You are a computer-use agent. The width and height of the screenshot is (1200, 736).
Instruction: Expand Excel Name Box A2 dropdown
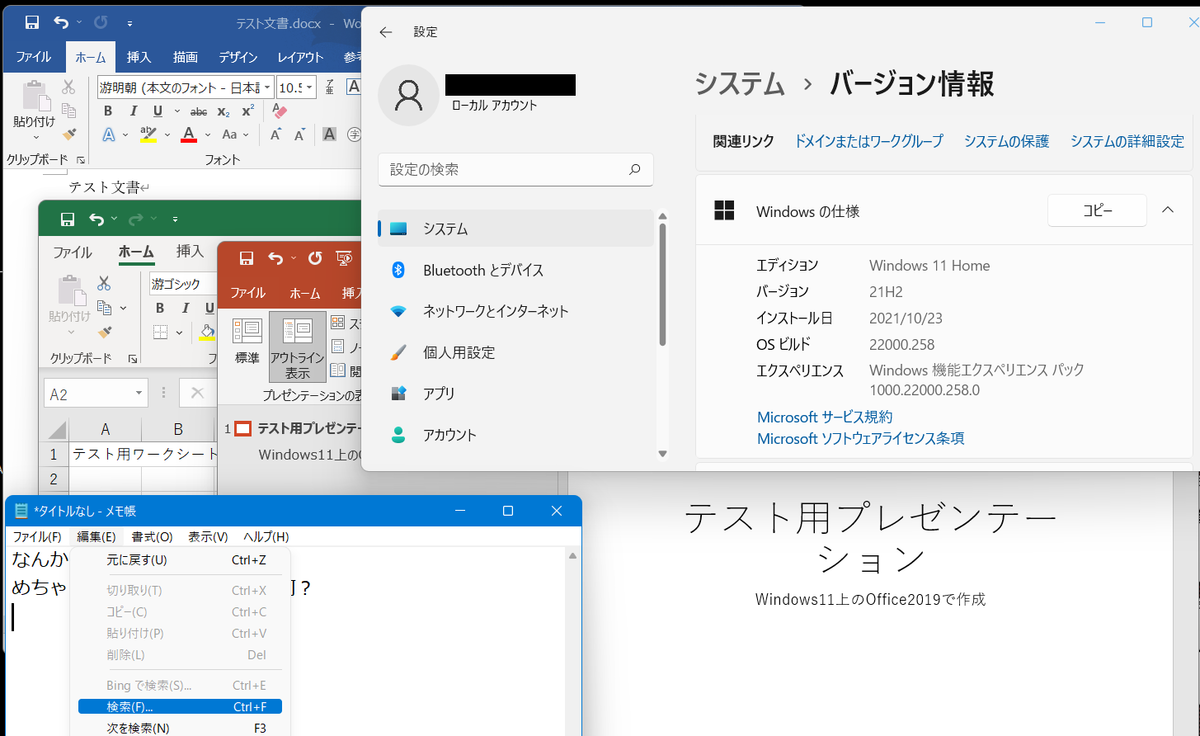tap(139, 394)
